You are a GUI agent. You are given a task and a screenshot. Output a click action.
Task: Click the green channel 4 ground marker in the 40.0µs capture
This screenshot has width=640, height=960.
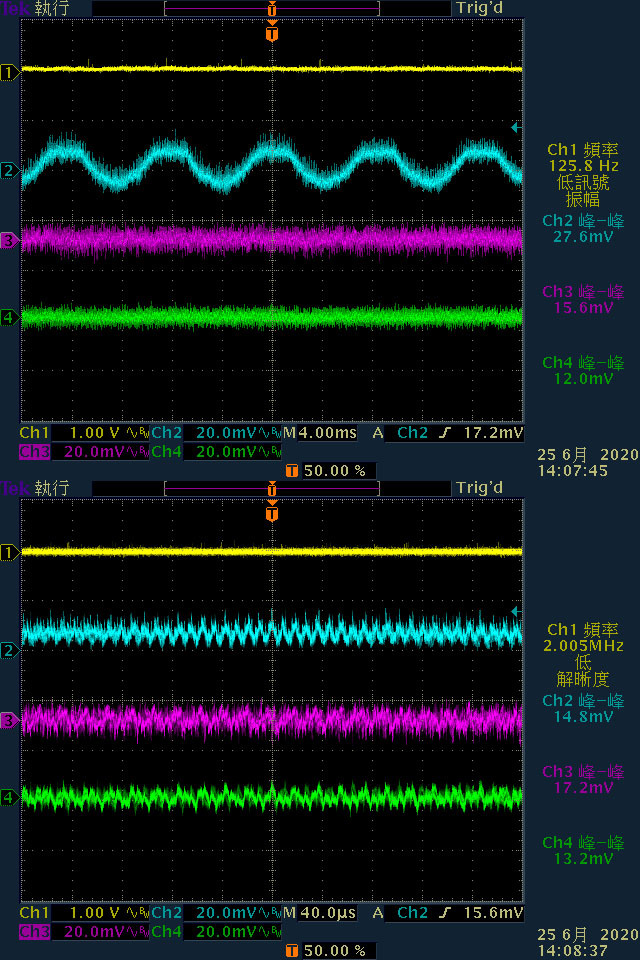click(x=9, y=797)
